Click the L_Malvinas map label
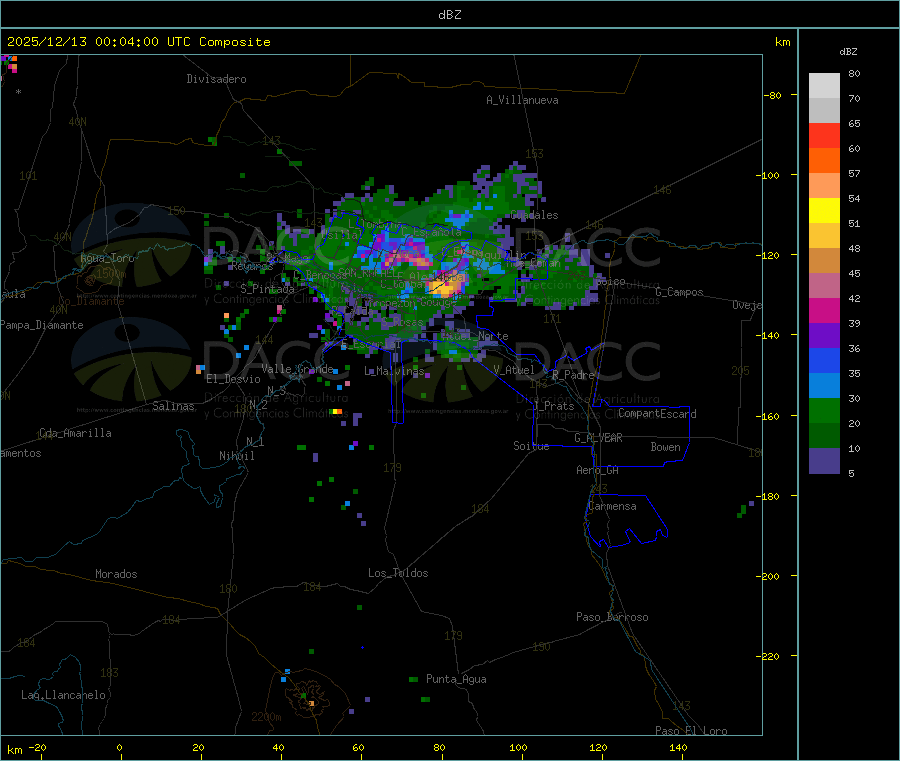The width and height of the screenshot is (900, 761). point(394,371)
